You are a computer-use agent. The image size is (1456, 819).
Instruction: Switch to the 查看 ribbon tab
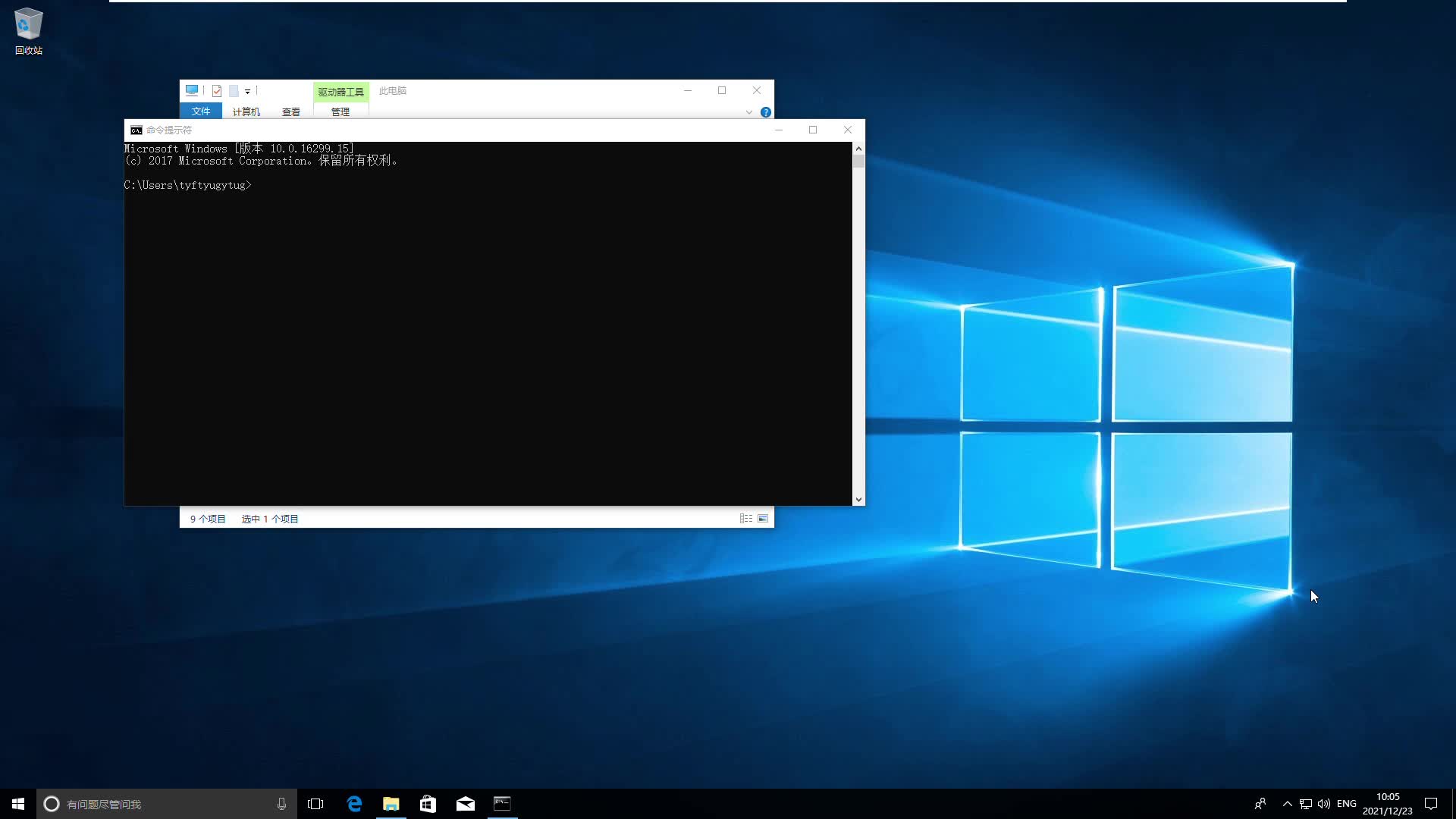tap(291, 111)
